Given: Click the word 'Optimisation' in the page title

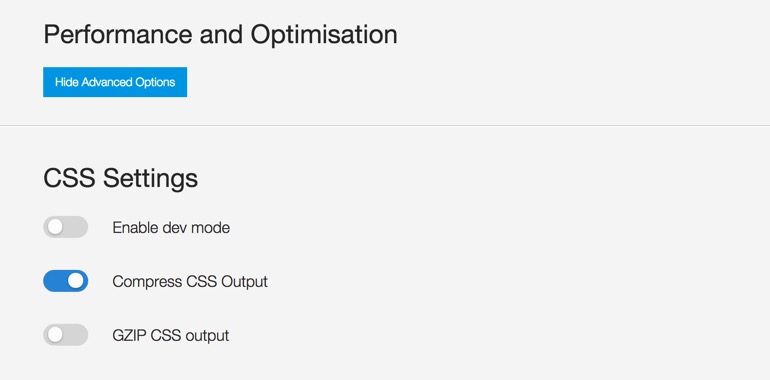Looking at the screenshot, I should (x=324, y=35).
